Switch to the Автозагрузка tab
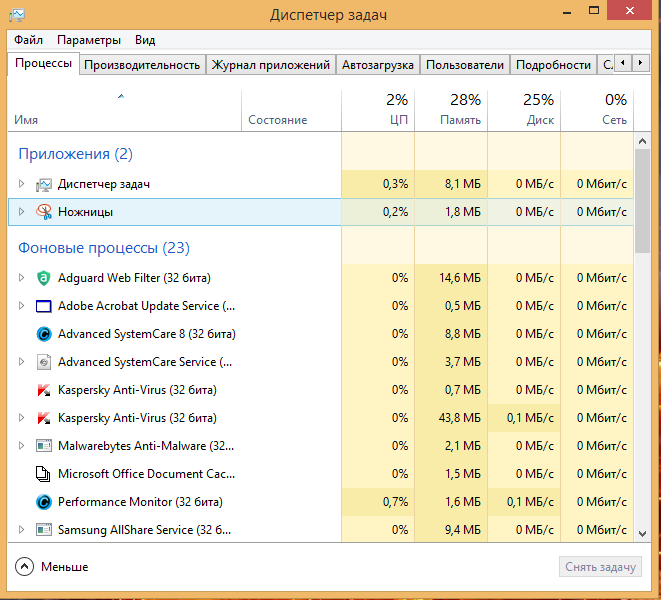 coord(378,65)
